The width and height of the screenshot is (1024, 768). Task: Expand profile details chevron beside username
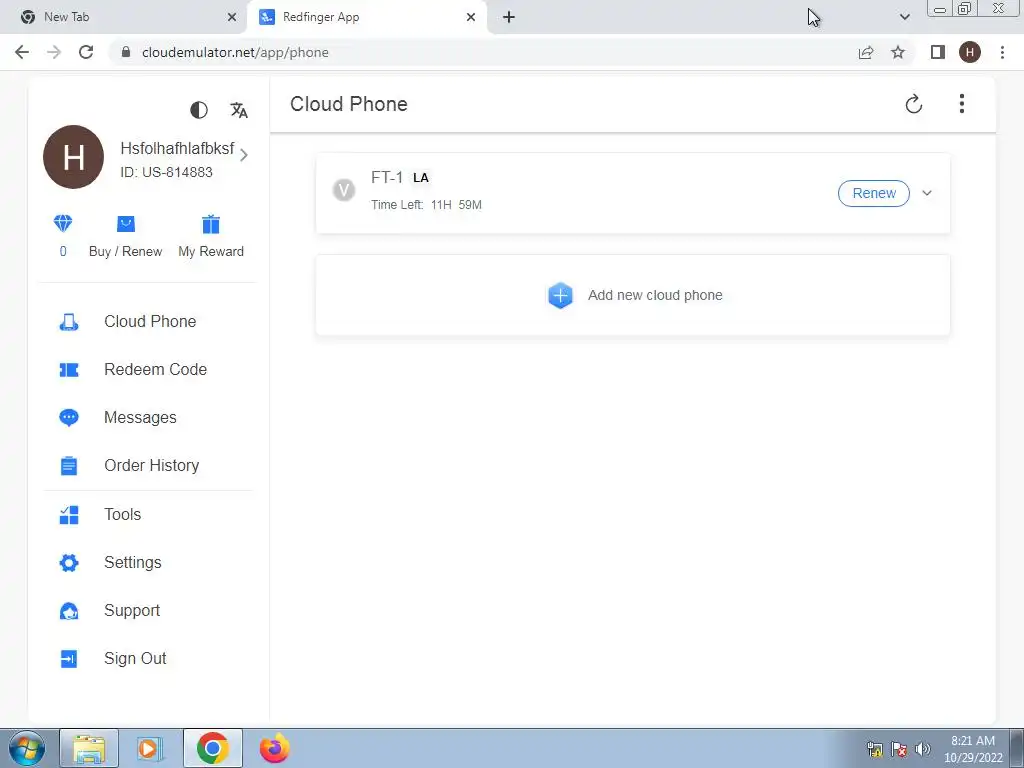[x=244, y=155]
